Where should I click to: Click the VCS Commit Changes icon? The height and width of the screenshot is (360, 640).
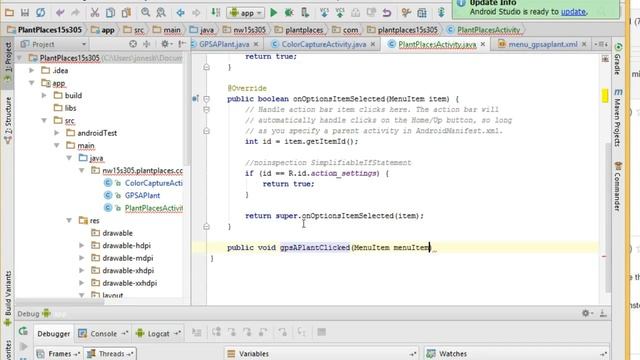pyautogui.click(x=340, y=13)
